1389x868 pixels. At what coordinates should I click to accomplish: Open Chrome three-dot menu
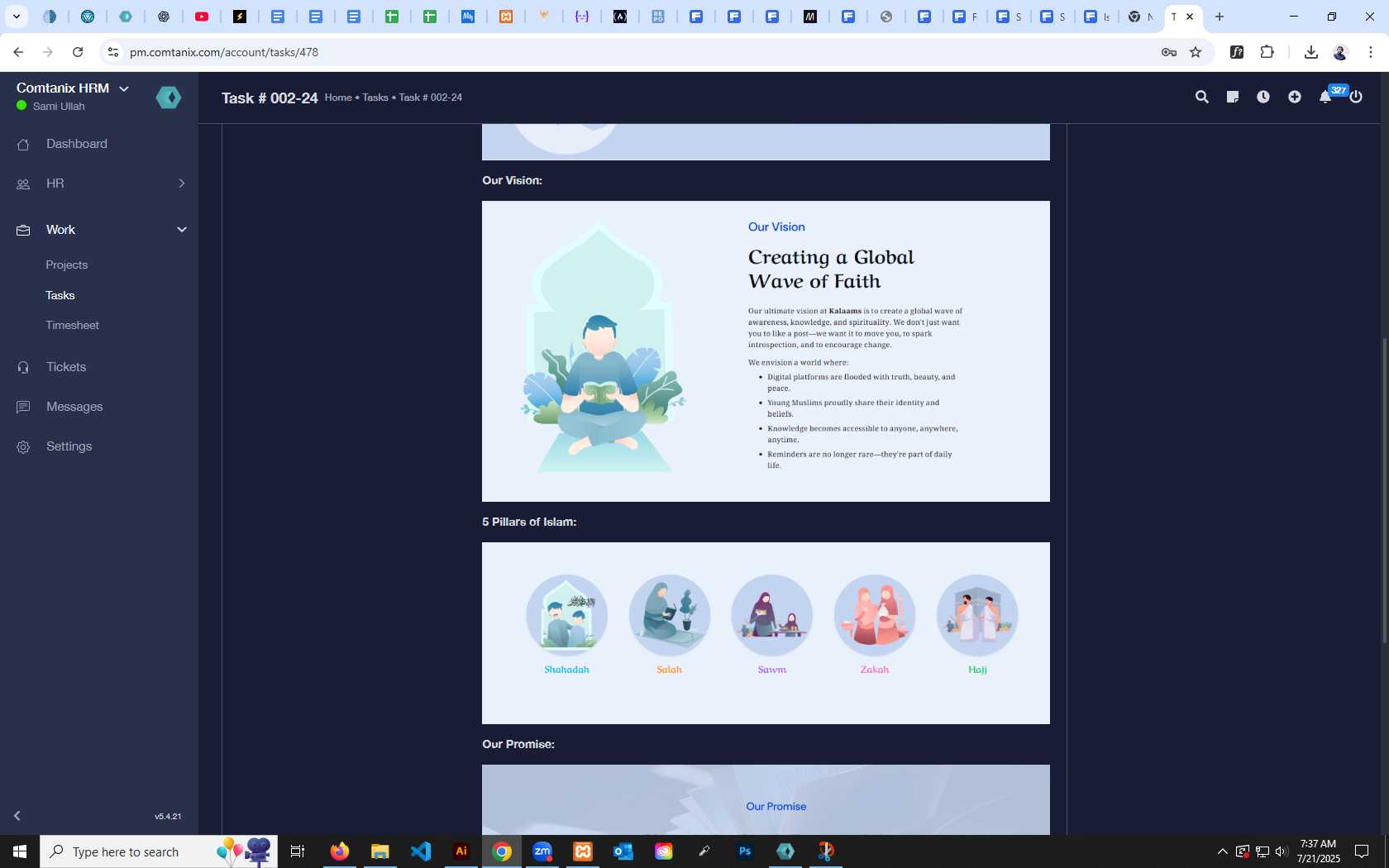pos(1370,52)
